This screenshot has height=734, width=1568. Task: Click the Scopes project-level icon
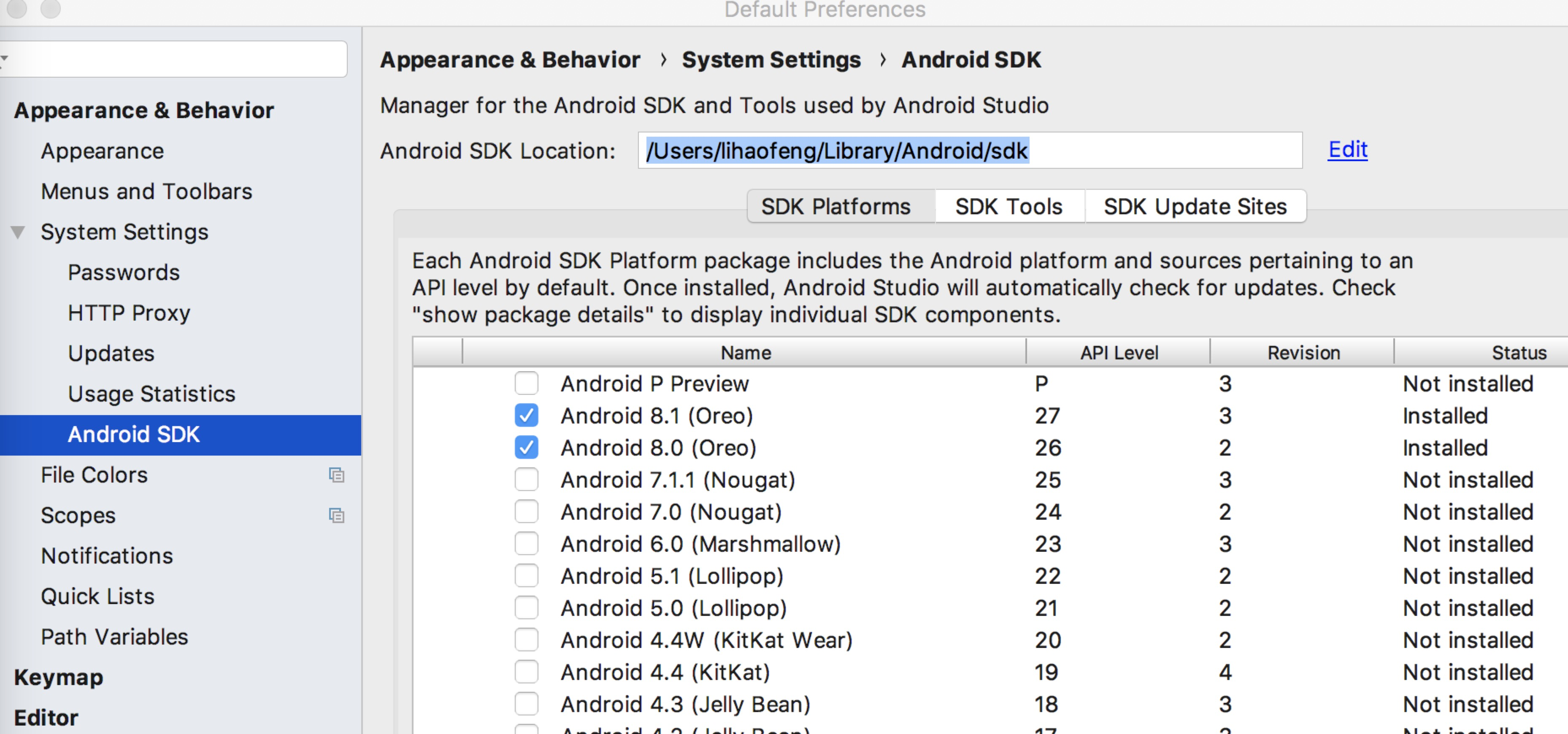337,515
